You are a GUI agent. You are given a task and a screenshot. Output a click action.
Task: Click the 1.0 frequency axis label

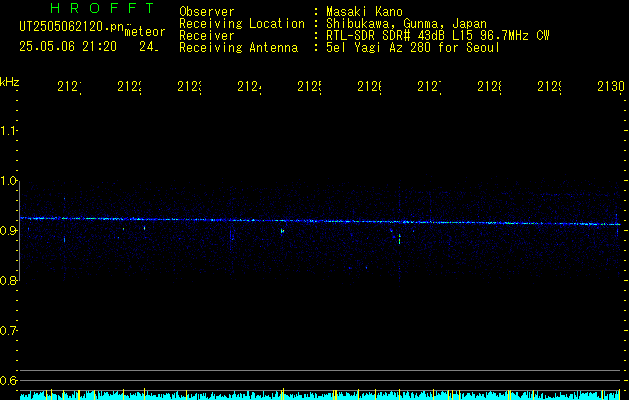pos(8,181)
